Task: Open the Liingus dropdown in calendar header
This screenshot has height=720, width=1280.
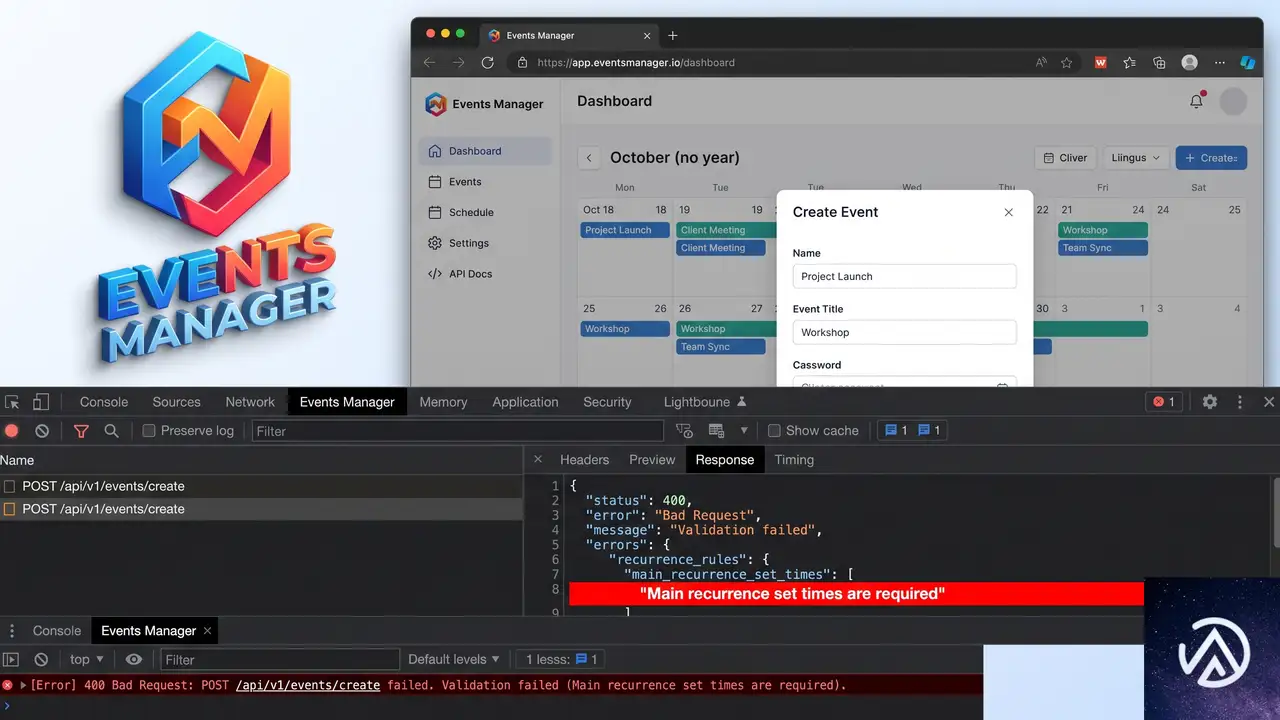Action: 1136,158
